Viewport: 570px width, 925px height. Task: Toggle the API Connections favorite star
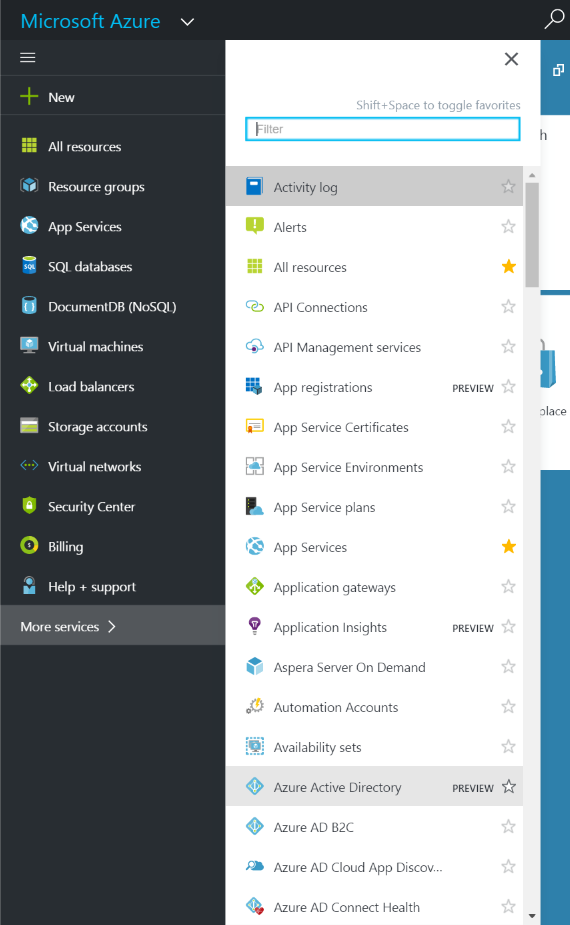pos(508,306)
